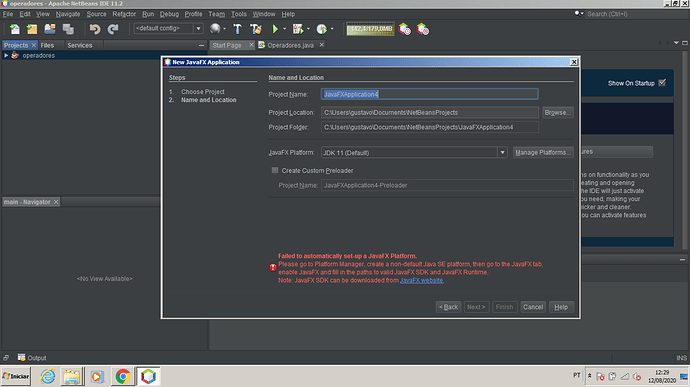Enable the Create Custom Preloader checkbox
Screen dimensions: 690x387
coord(275,170)
